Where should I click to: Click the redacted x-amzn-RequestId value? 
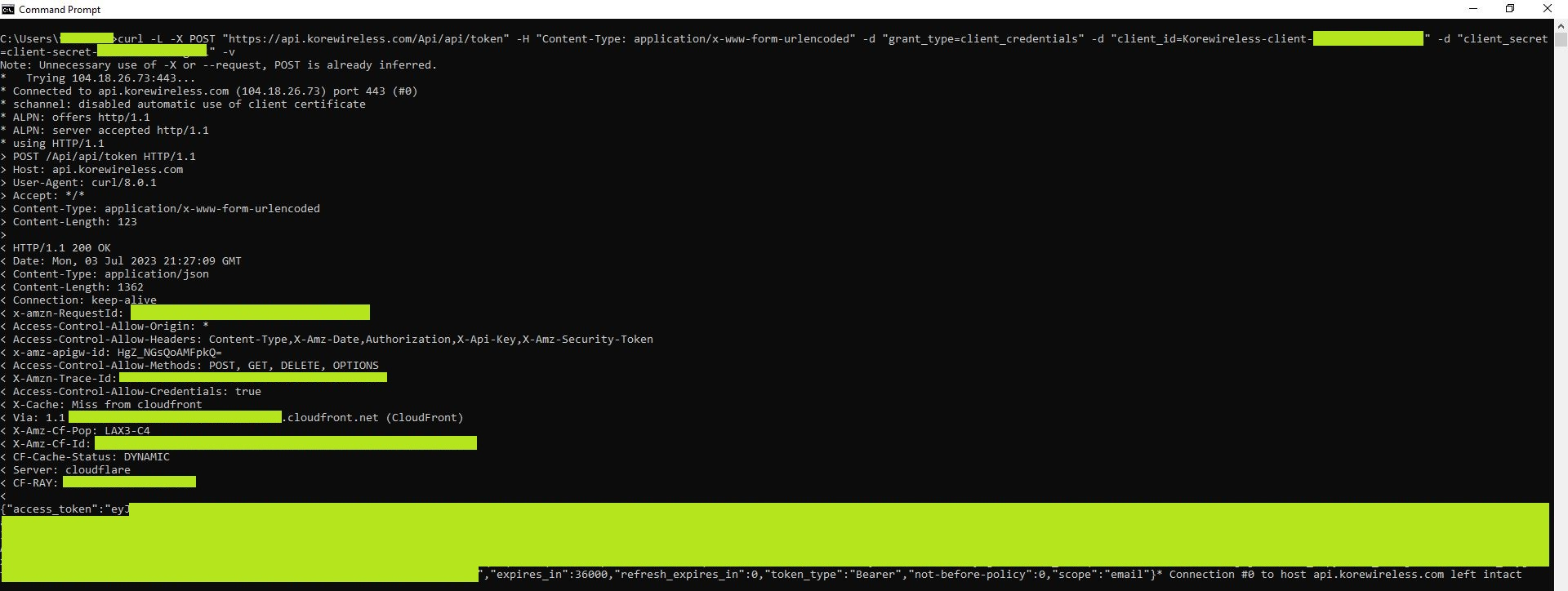pos(250,313)
